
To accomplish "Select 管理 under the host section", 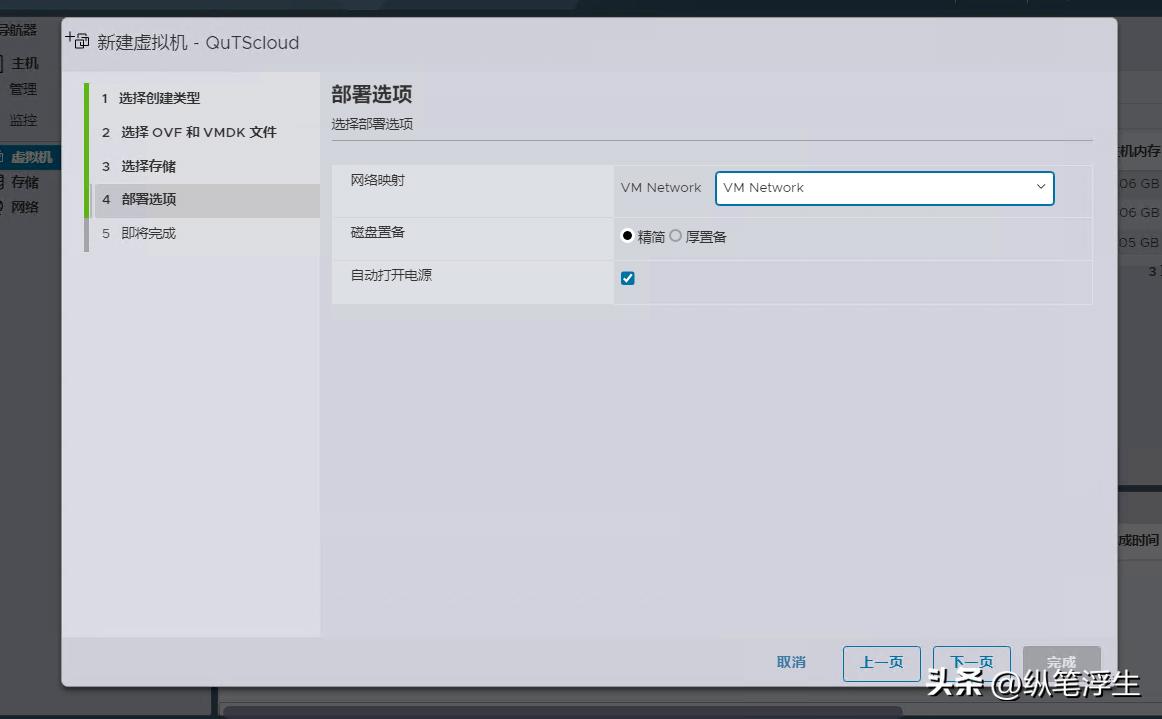I will [x=22, y=89].
